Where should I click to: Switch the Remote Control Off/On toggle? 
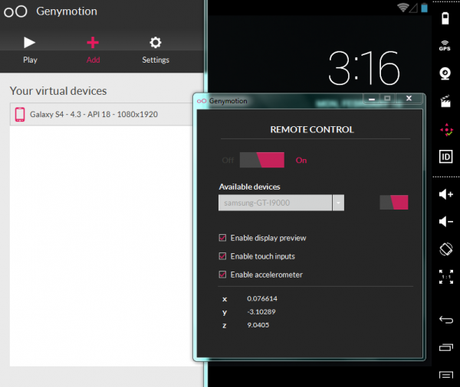pyautogui.click(x=262, y=160)
